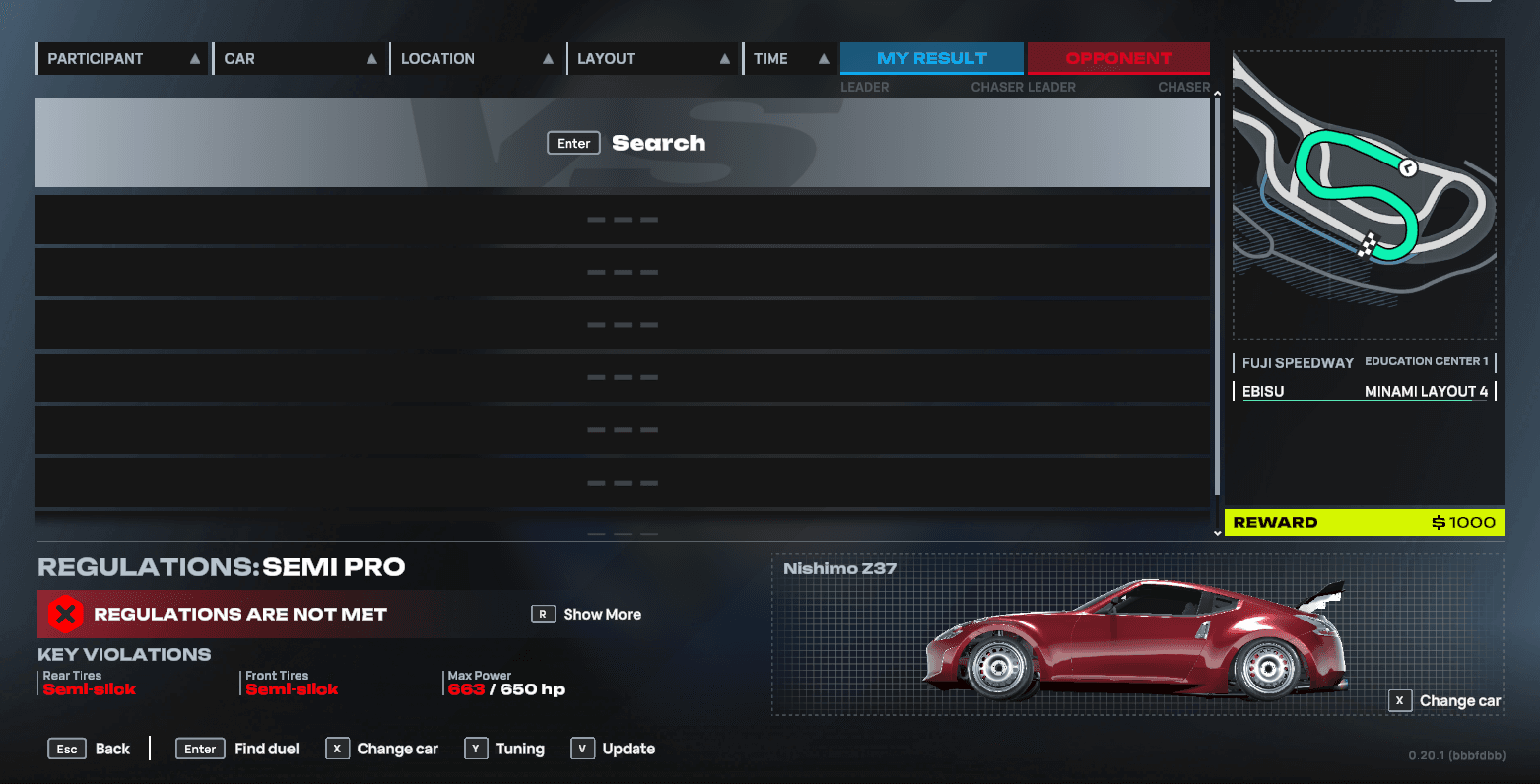Viewport: 1540px width, 784px height.
Task: Click the R key icon for Show More
Action: coord(542,614)
